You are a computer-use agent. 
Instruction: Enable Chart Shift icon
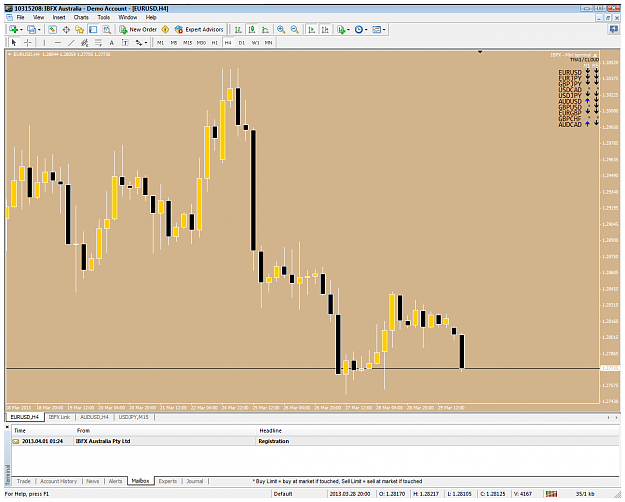click(325, 29)
